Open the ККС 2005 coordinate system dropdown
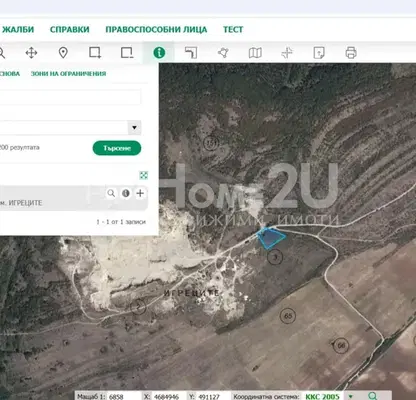 [x=350, y=396]
